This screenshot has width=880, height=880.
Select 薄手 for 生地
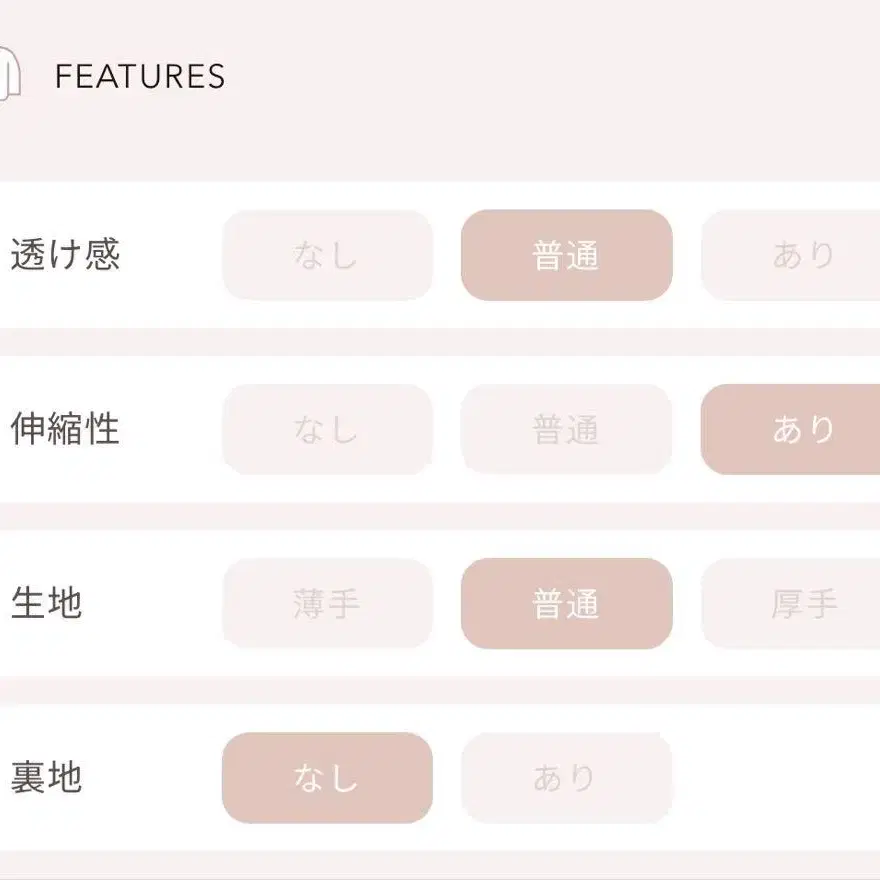[327, 603]
